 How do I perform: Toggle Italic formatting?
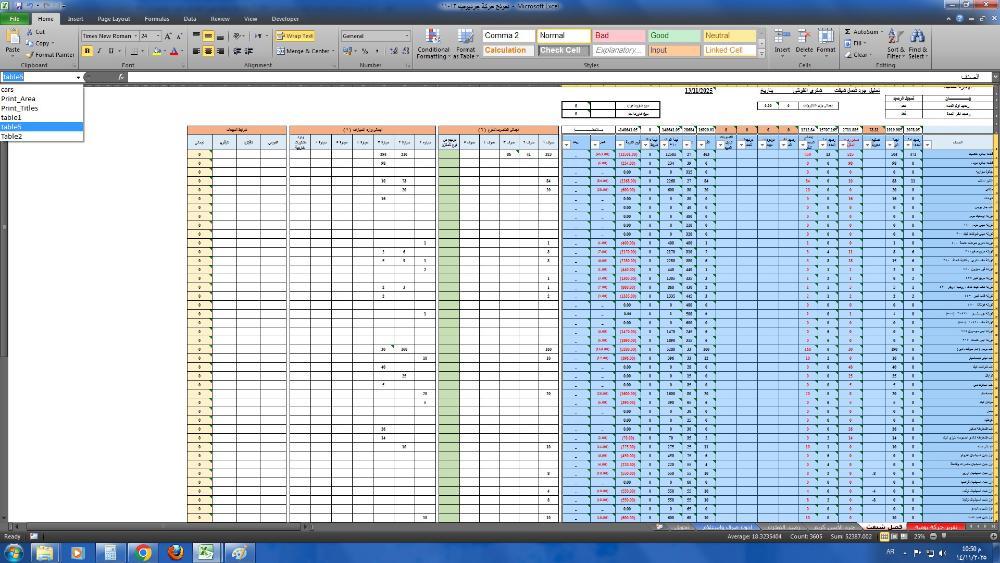click(99, 51)
